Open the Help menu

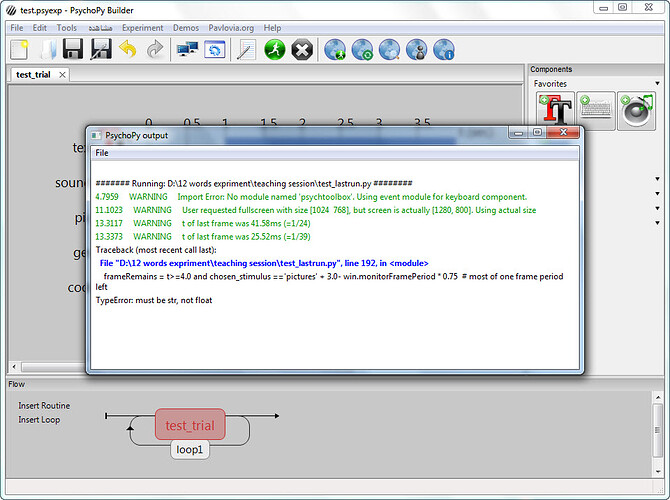click(272, 28)
